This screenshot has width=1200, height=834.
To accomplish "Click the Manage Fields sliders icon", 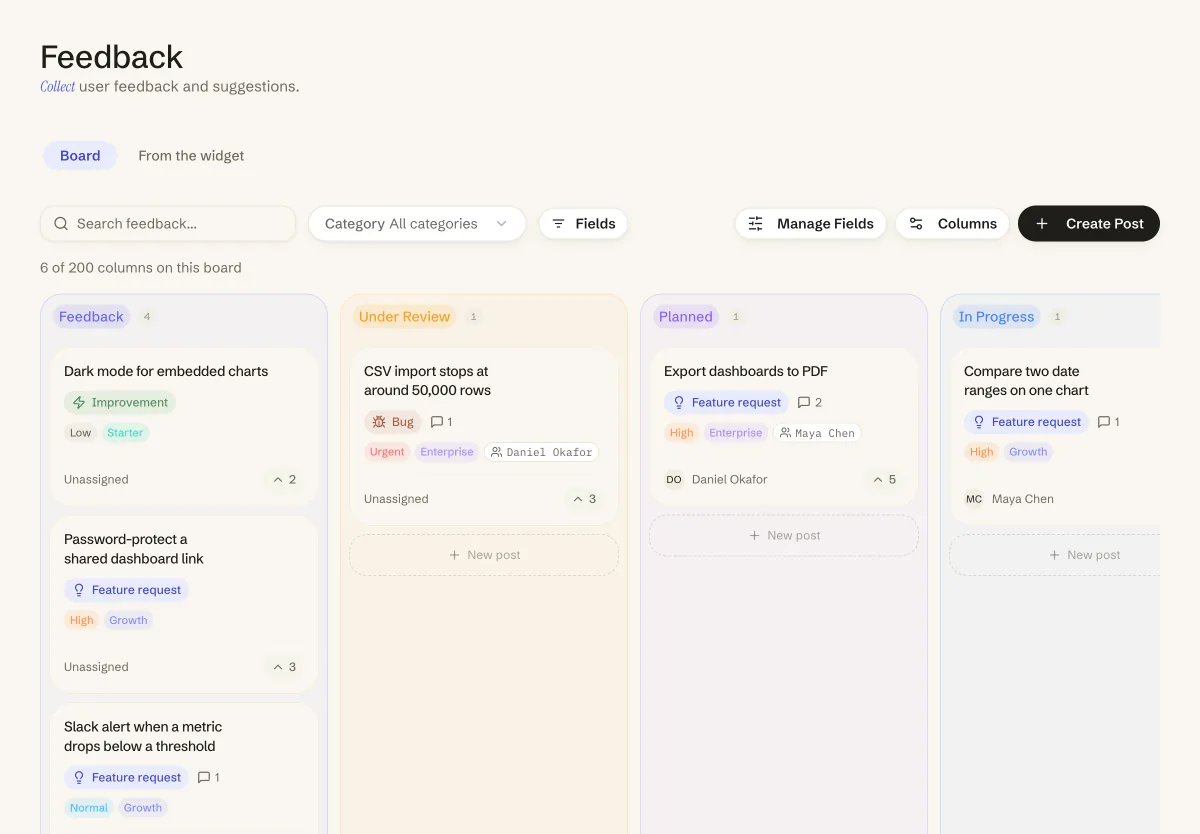I will [756, 224].
